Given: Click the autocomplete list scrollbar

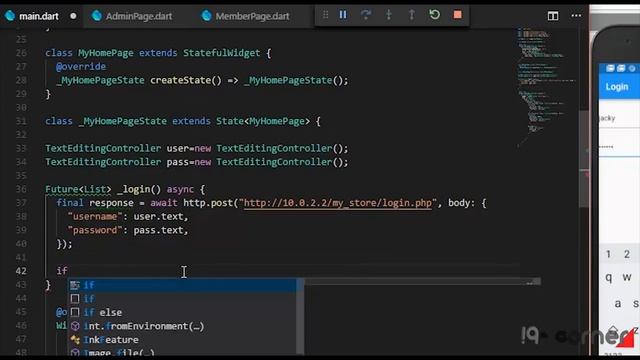Looking at the screenshot, I should click(x=300, y=316).
